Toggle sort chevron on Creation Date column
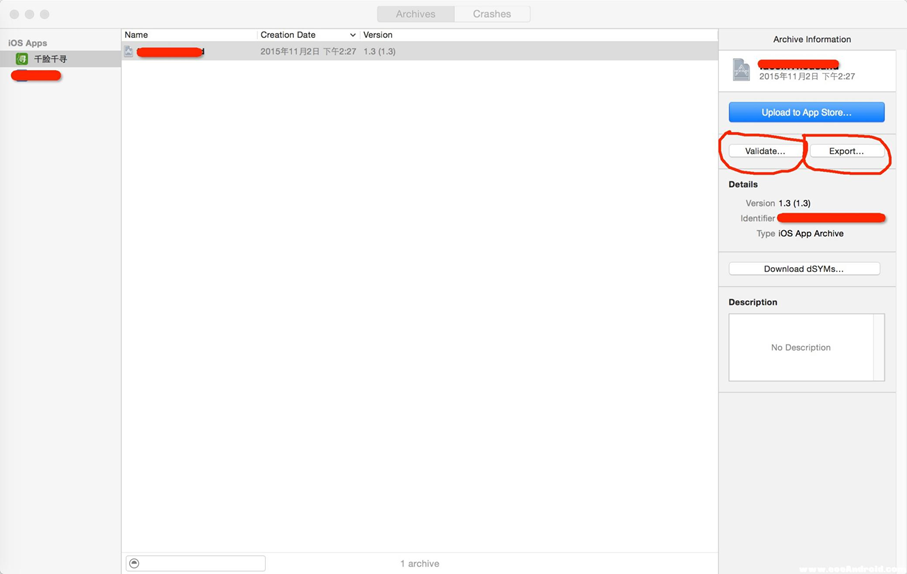This screenshot has width=907, height=574. point(352,35)
